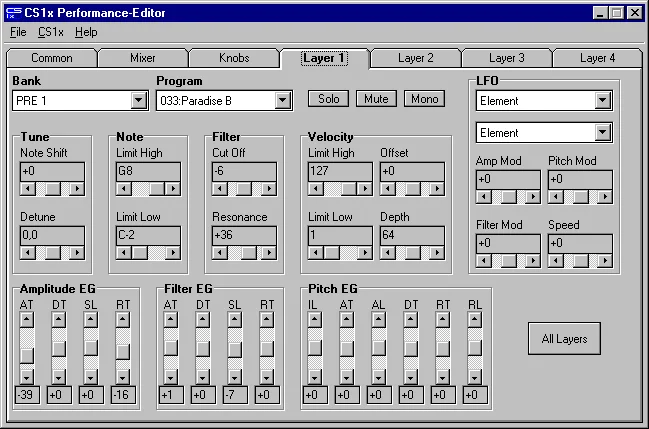The width and height of the screenshot is (649, 429).
Task: Increase Velocity Limit Low with right arrow
Action: pos(365,253)
